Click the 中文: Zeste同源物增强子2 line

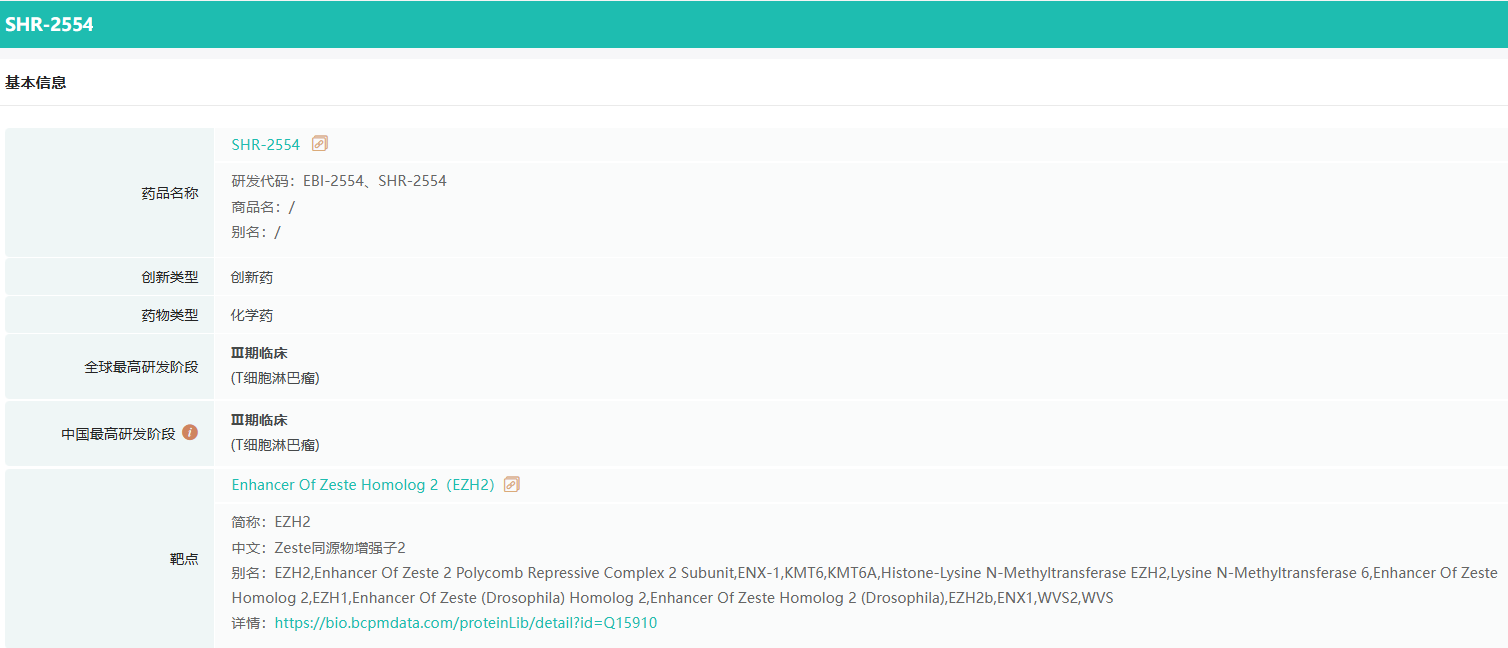318,548
